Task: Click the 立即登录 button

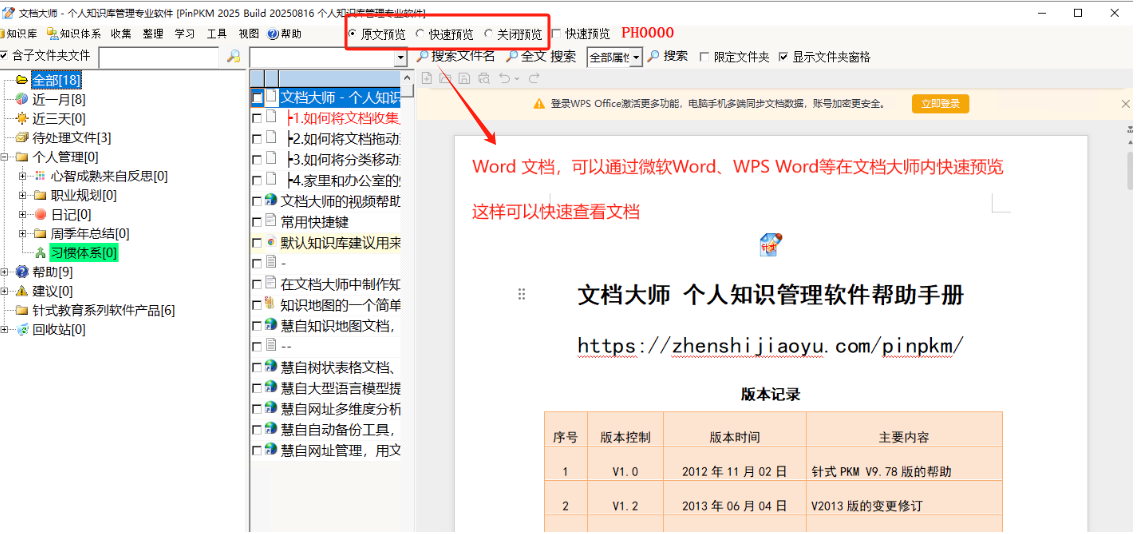Action: [x=940, y=103]
